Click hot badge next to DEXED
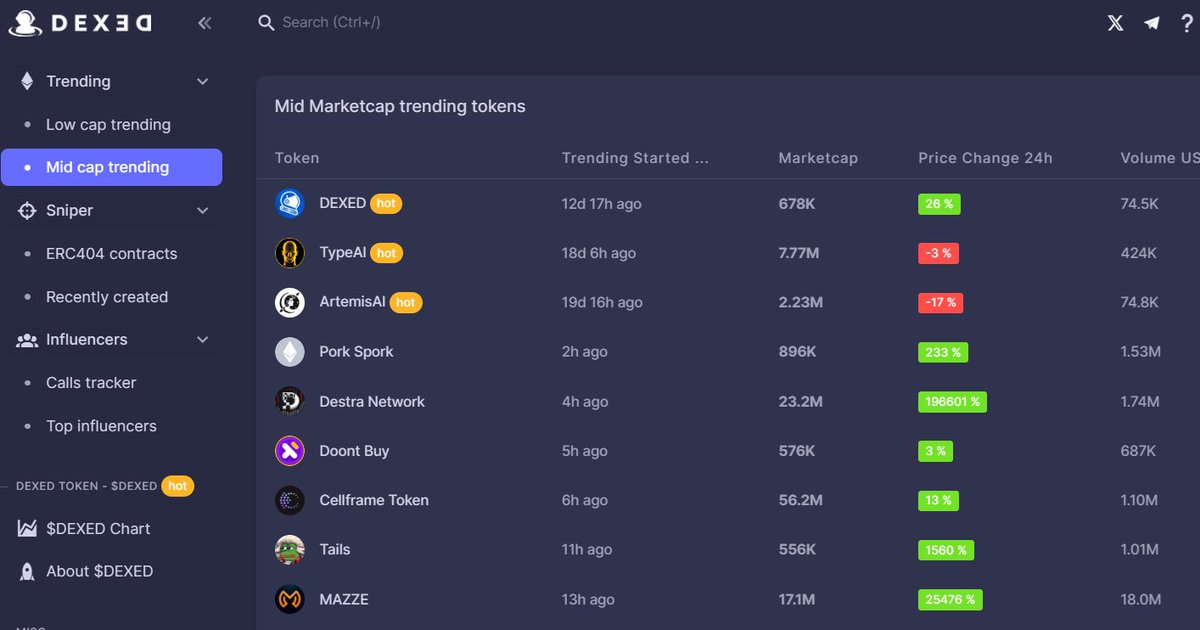 tap(386, 203)
